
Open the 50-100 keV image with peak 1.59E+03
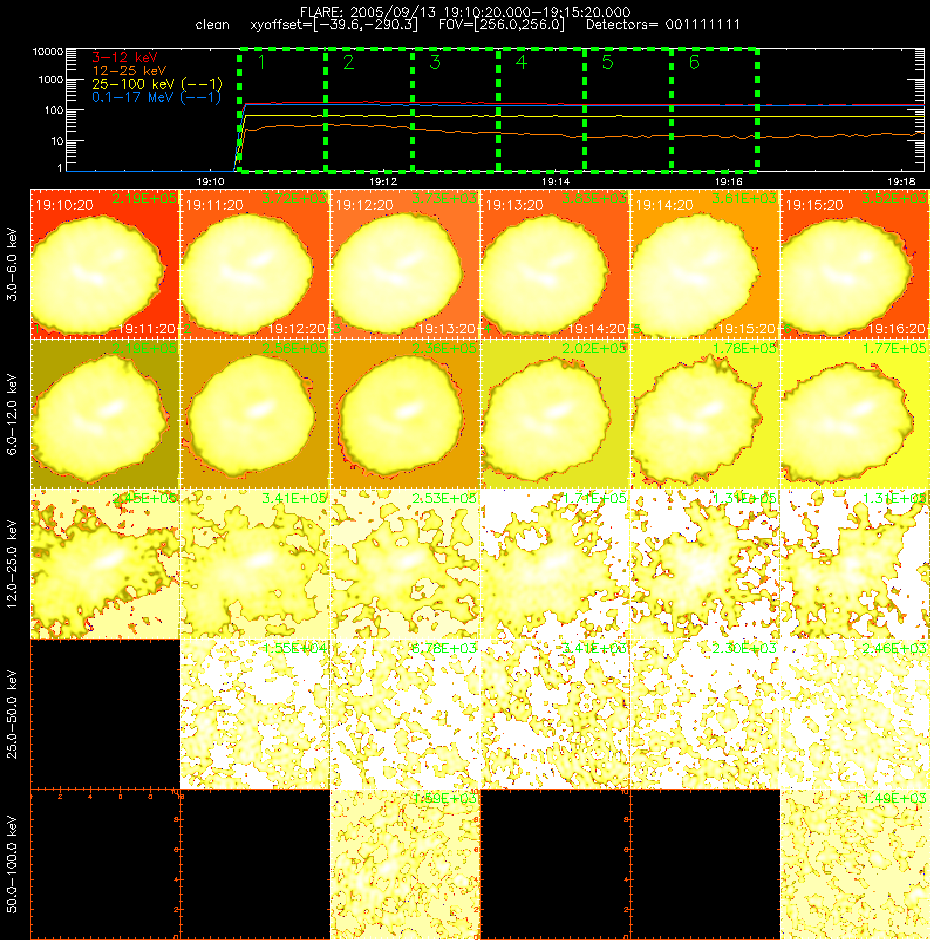point(405,864)
